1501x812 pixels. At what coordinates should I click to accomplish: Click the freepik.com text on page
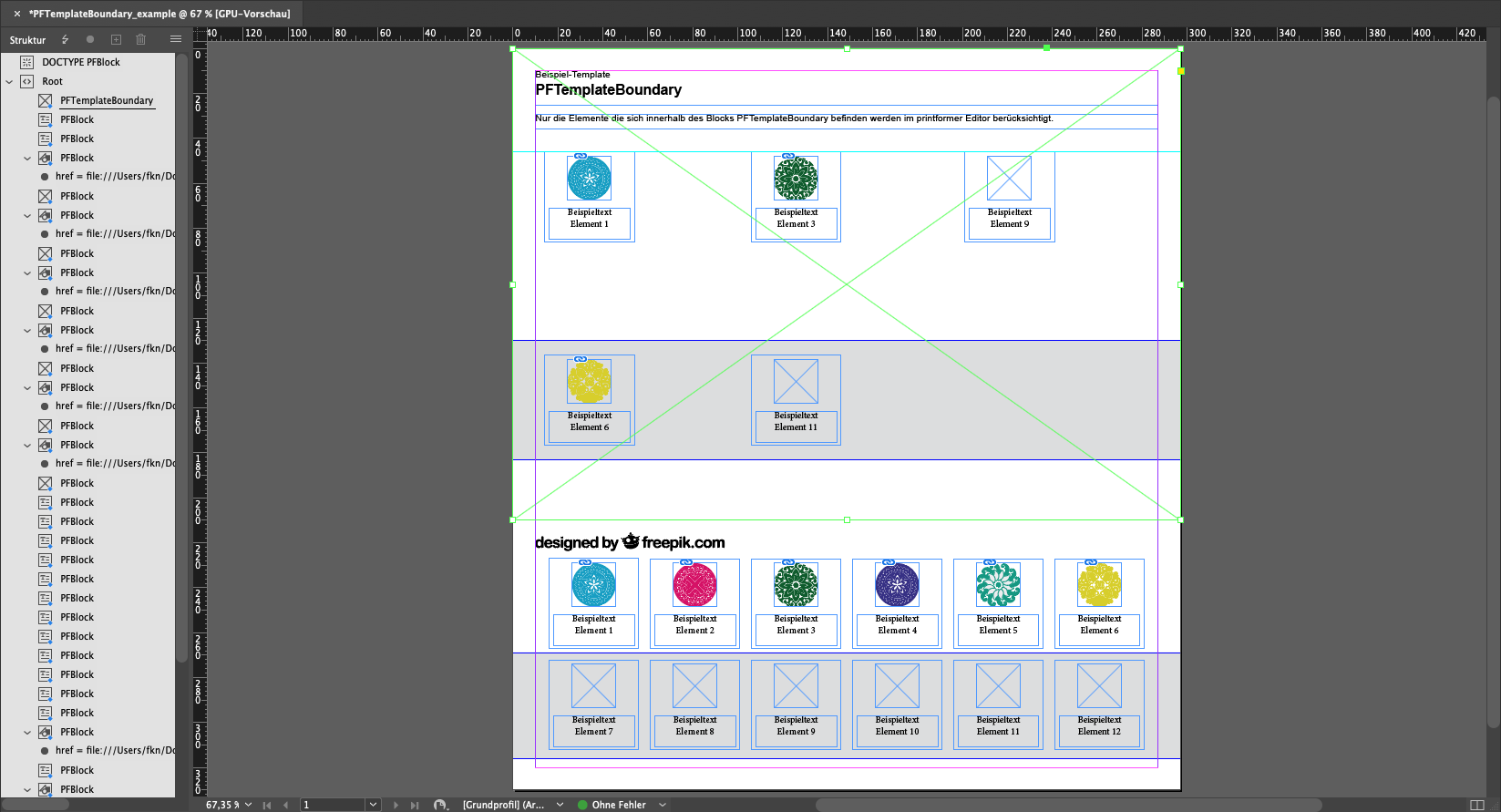(683, 542)
